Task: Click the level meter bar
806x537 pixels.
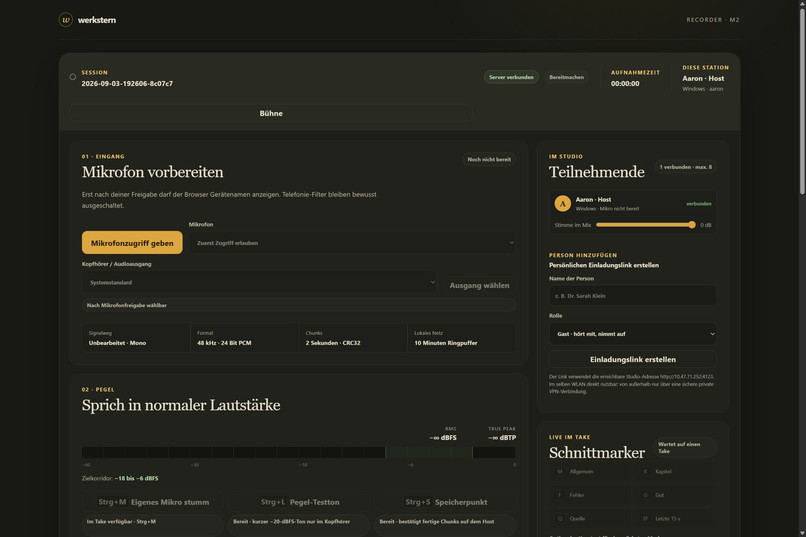Action: coord(299,452)
